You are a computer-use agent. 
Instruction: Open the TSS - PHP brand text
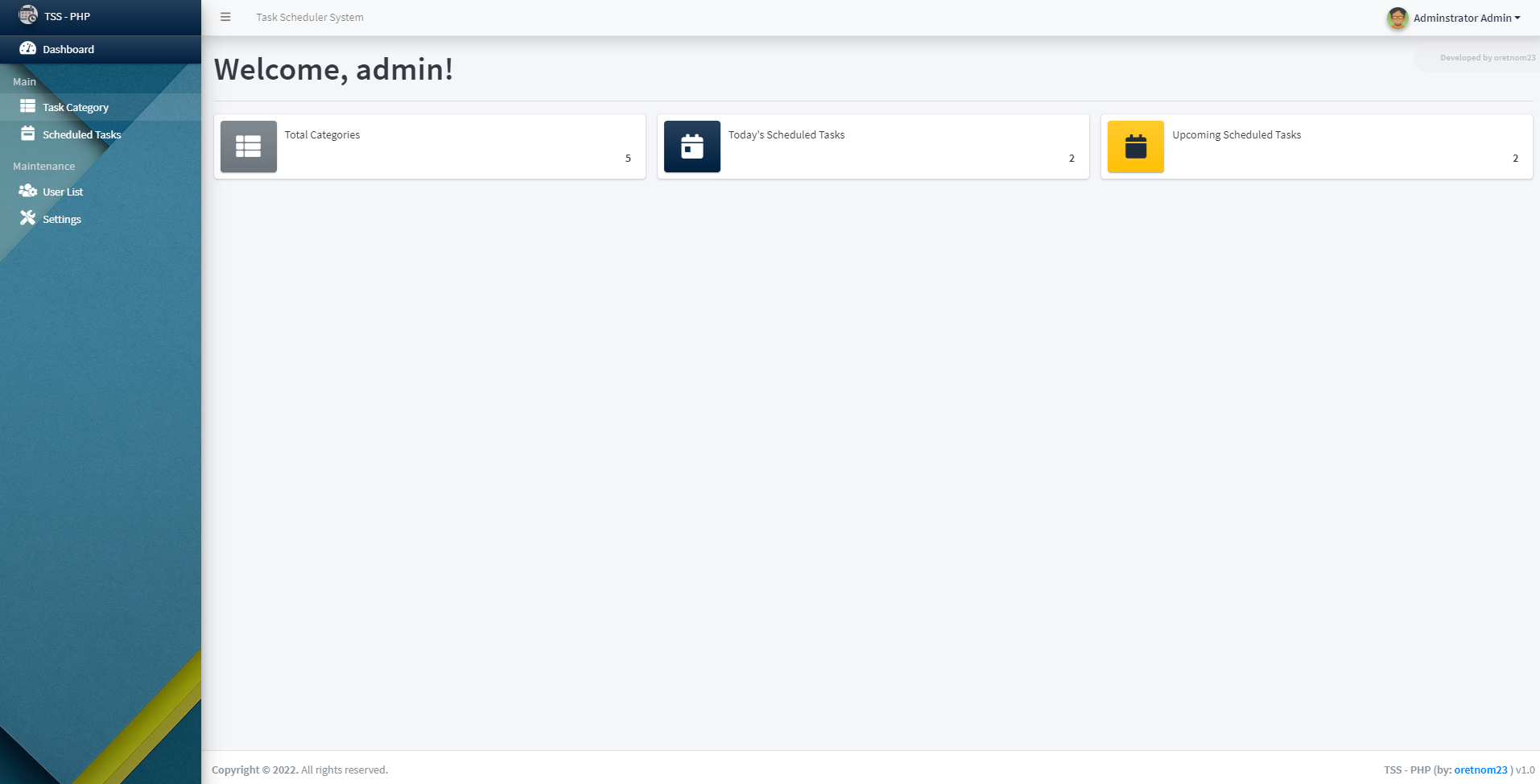(67, 17)
